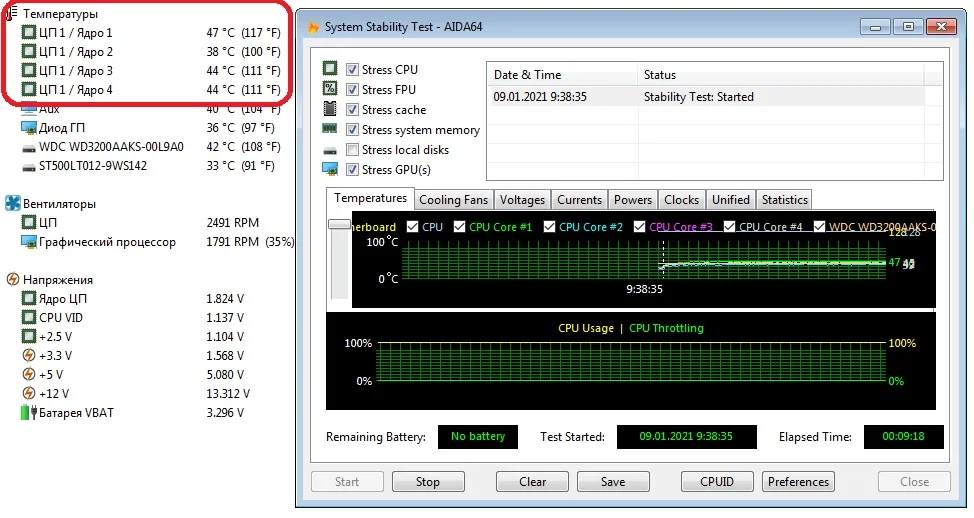Click the percent icon beside Stress FPU
Viewport: 974px width, 518px height.
pos(330,88)
